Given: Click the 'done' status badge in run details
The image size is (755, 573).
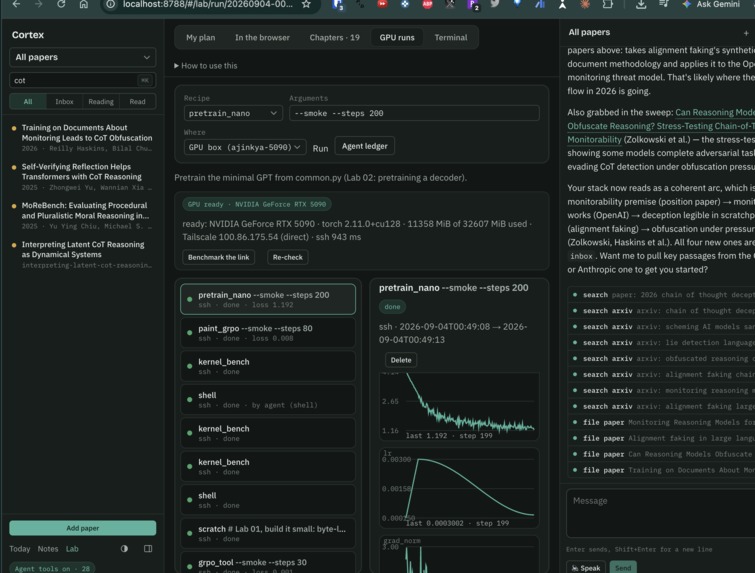Looking at the screenshot, I should pyautogui.click(x=392, y=306).
